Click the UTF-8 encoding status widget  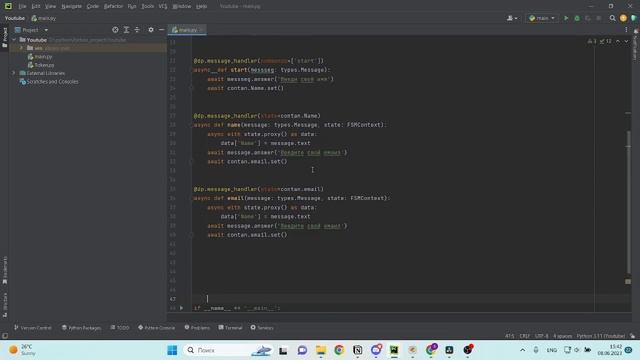[x=542, y=336]
